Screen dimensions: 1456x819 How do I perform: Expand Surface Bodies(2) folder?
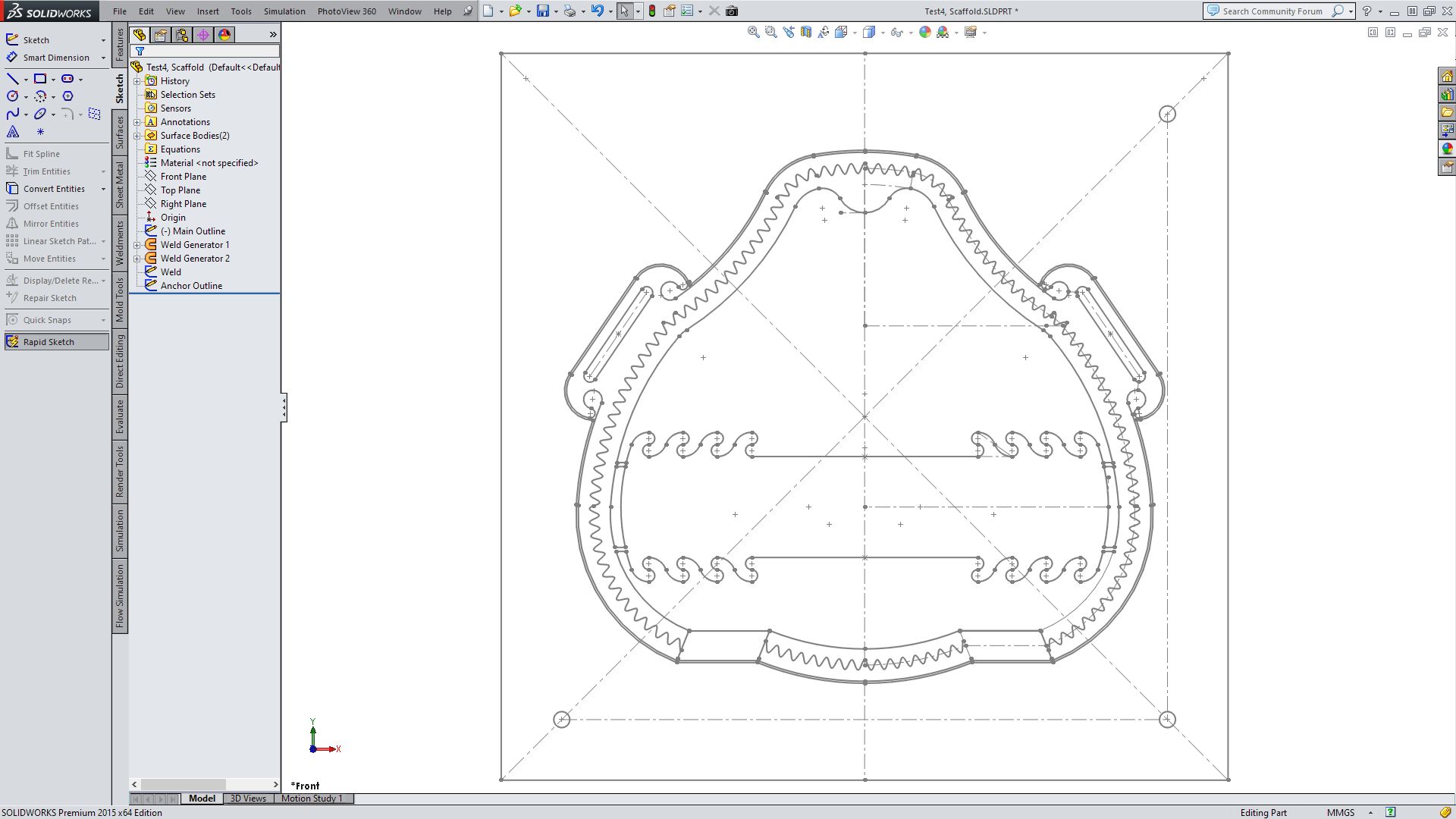coord(137,136)
